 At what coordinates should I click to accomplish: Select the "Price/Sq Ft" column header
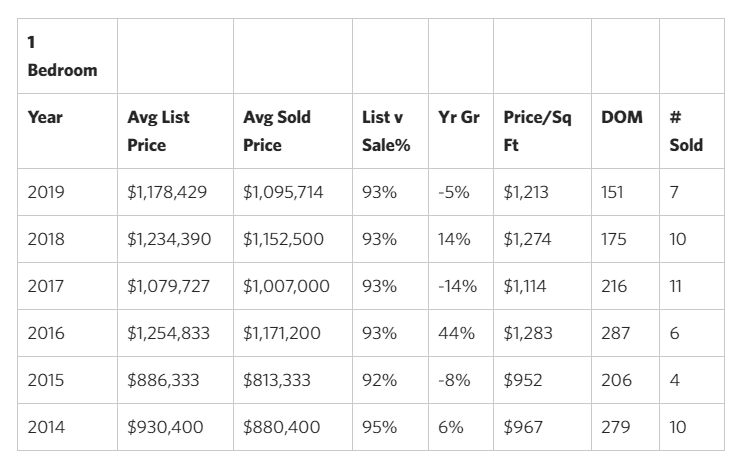(x=537, y=131)
